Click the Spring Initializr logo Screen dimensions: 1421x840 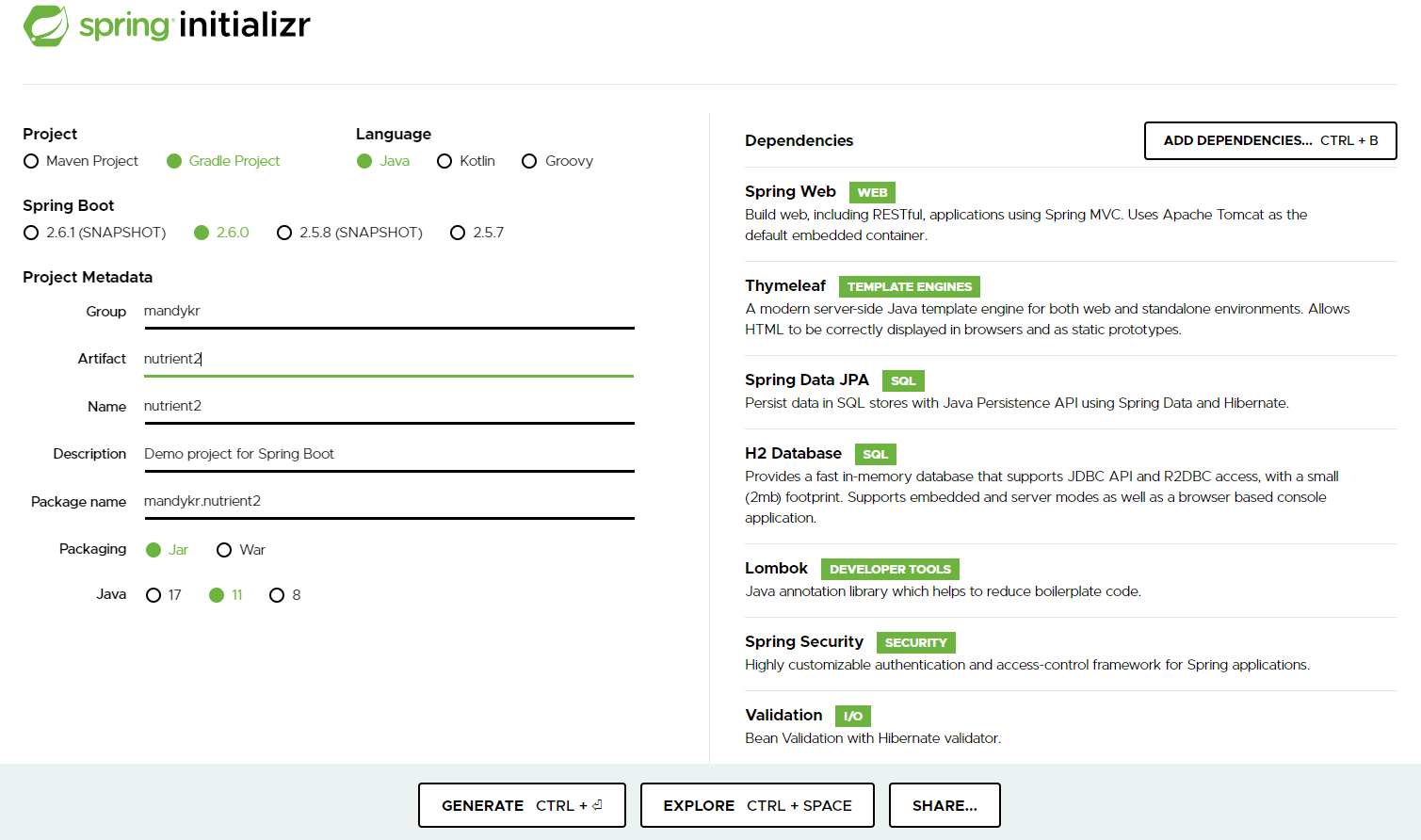click(x=167, y=25)
